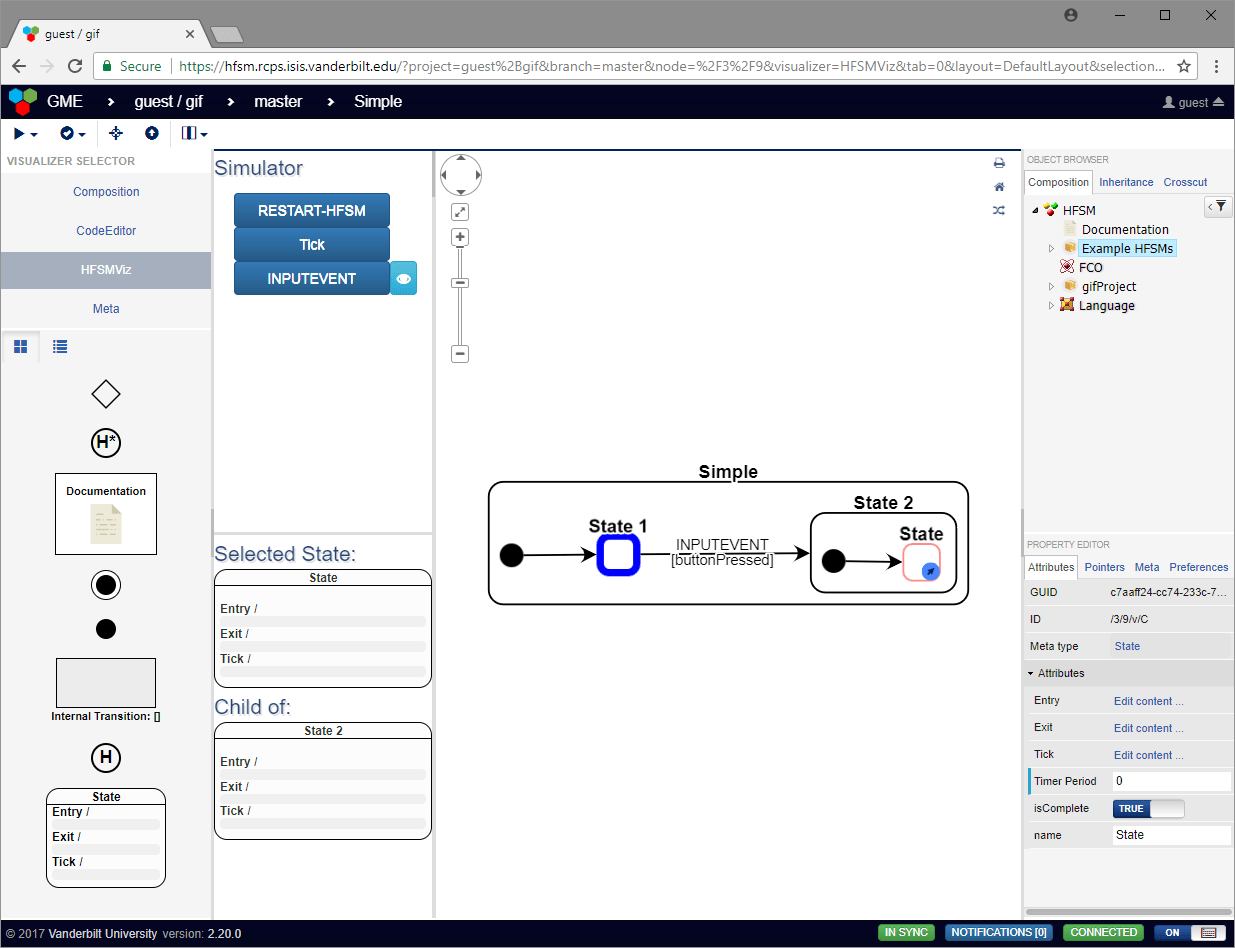1235x948 pixels.
Task: Click the auto-layout shuffle icon on canvas
Action: click(998, 211)
